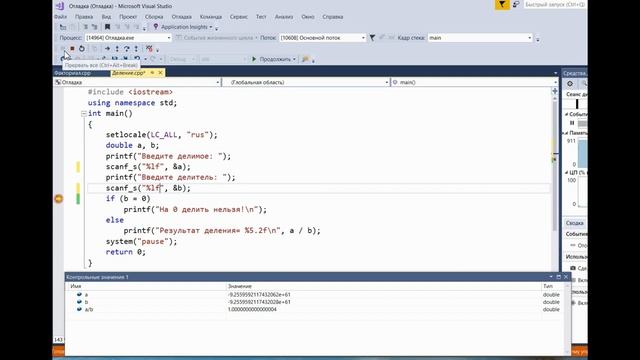The height and width of the screenshot is (360, 640).
Task: Click the yellow notifications filter flag
Action: [502, 4]
